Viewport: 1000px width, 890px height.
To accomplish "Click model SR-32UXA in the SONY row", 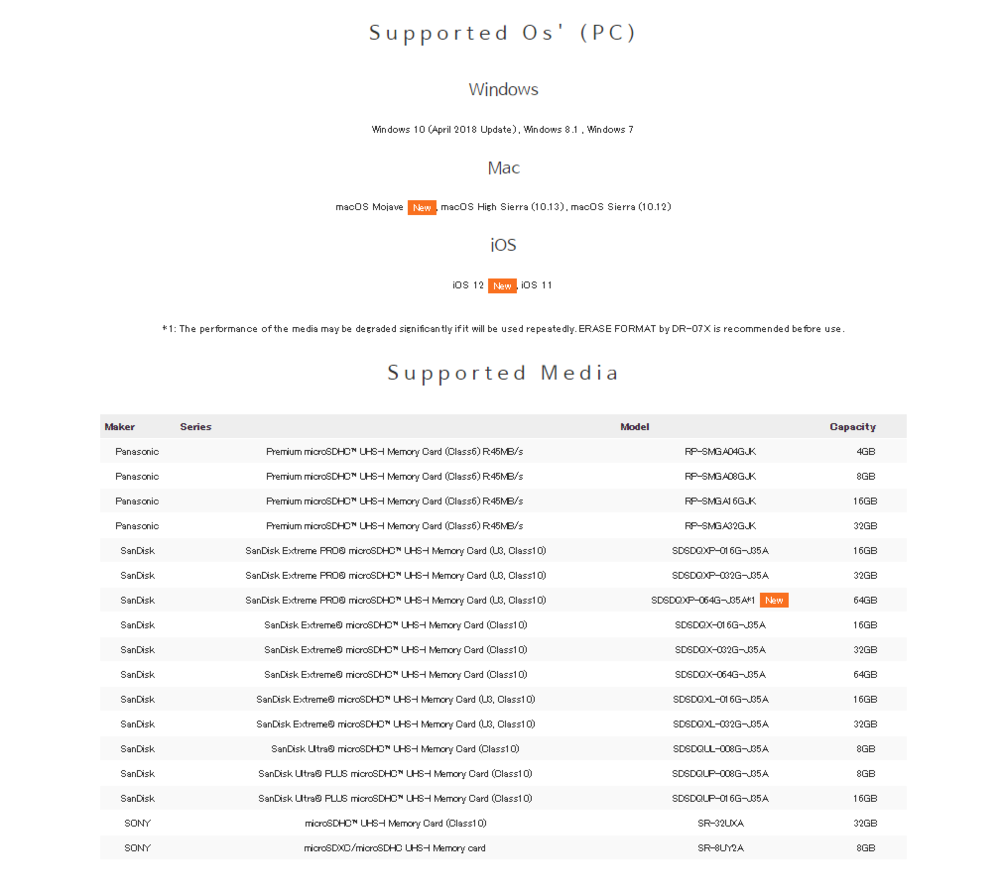I will click(x=720, y=823).
